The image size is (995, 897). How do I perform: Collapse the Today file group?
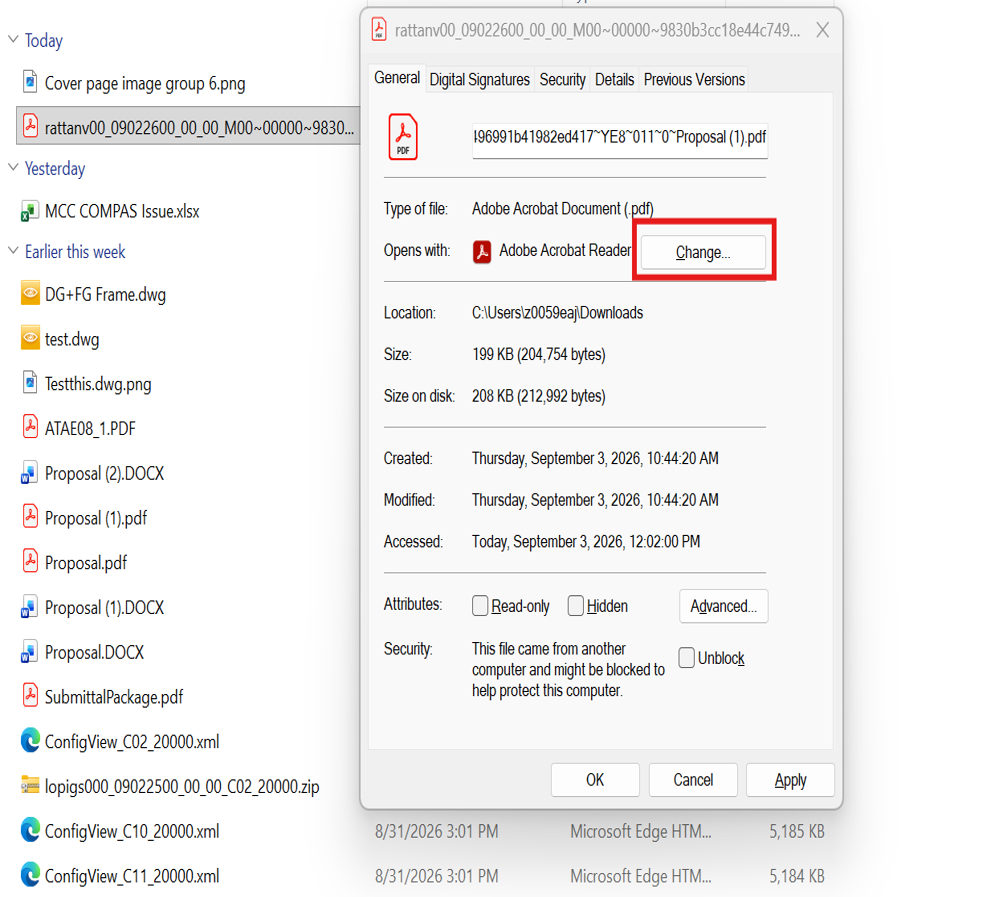13,39
